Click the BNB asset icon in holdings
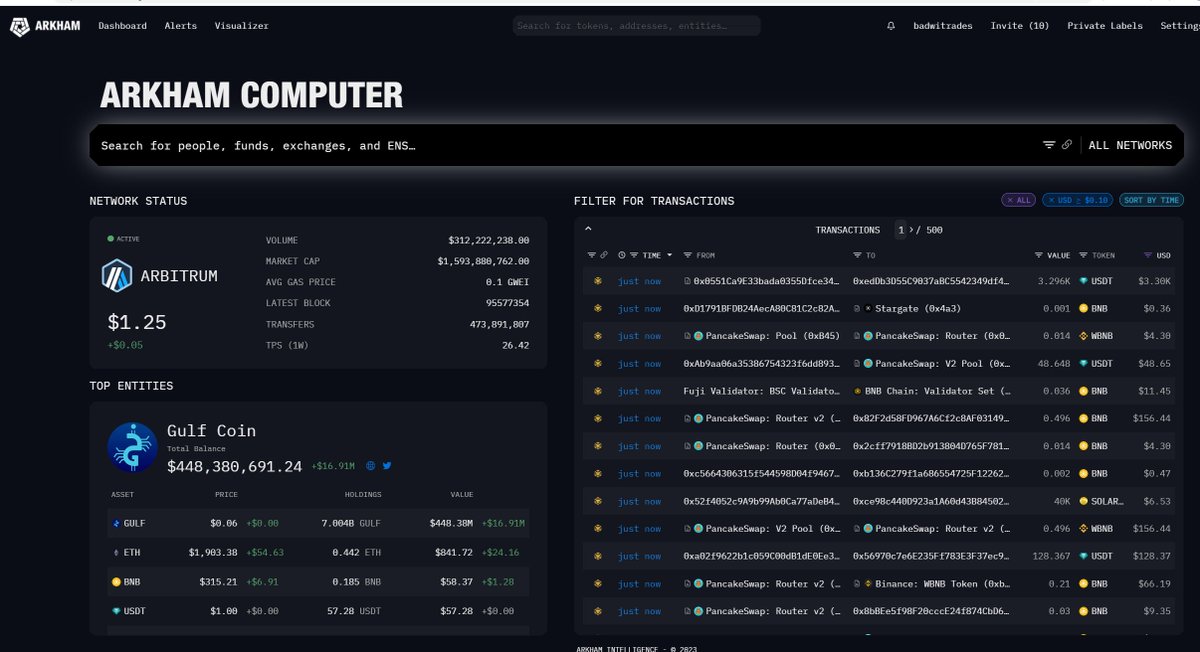The width and height of the screenshot is (1200, 652). [114, 581]
